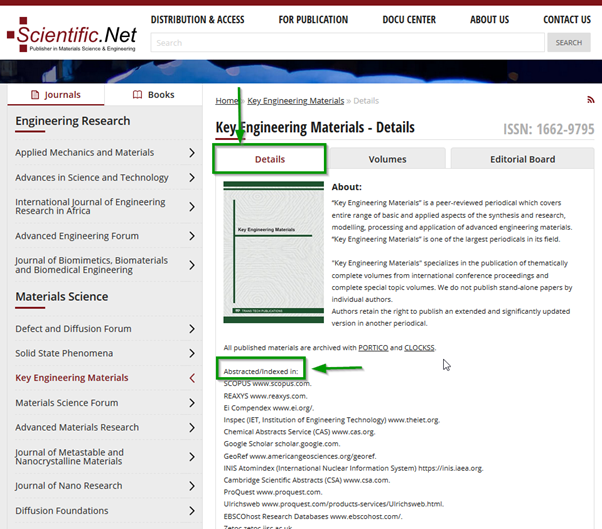Open Materials Science Forum journal
Screen dimensions: 602x529
tap(67, 403)
